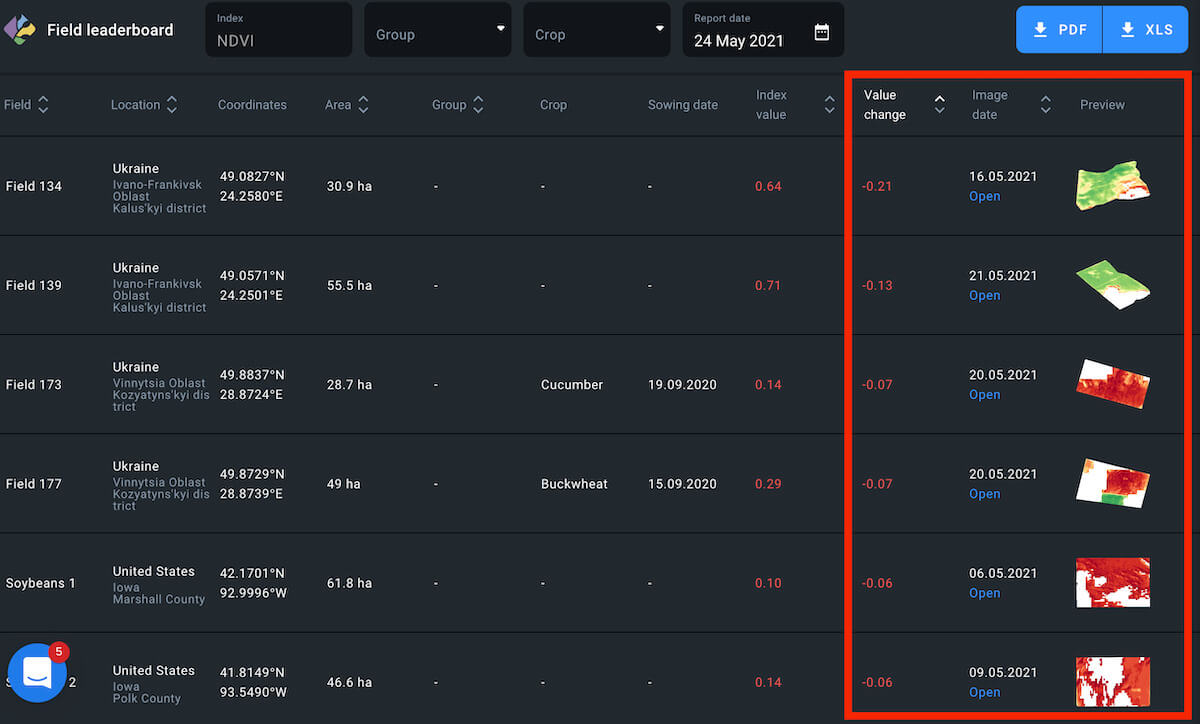The width and height of the screenshot is (1200, 724).
Task: Sort by Index value using its arrows
Action: click(x=829, y=104)
